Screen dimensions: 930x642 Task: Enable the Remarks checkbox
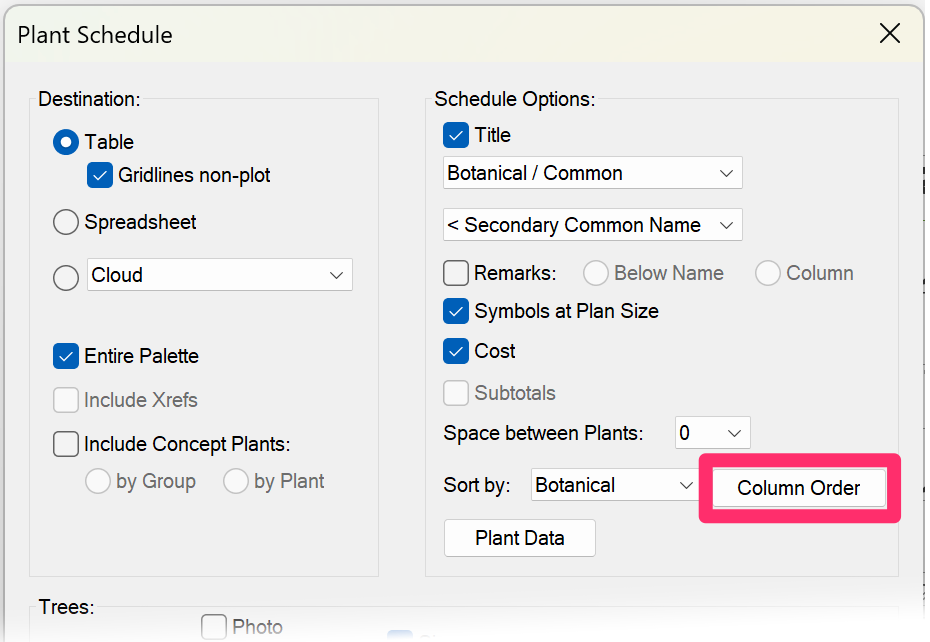click(x=455, y=272)
